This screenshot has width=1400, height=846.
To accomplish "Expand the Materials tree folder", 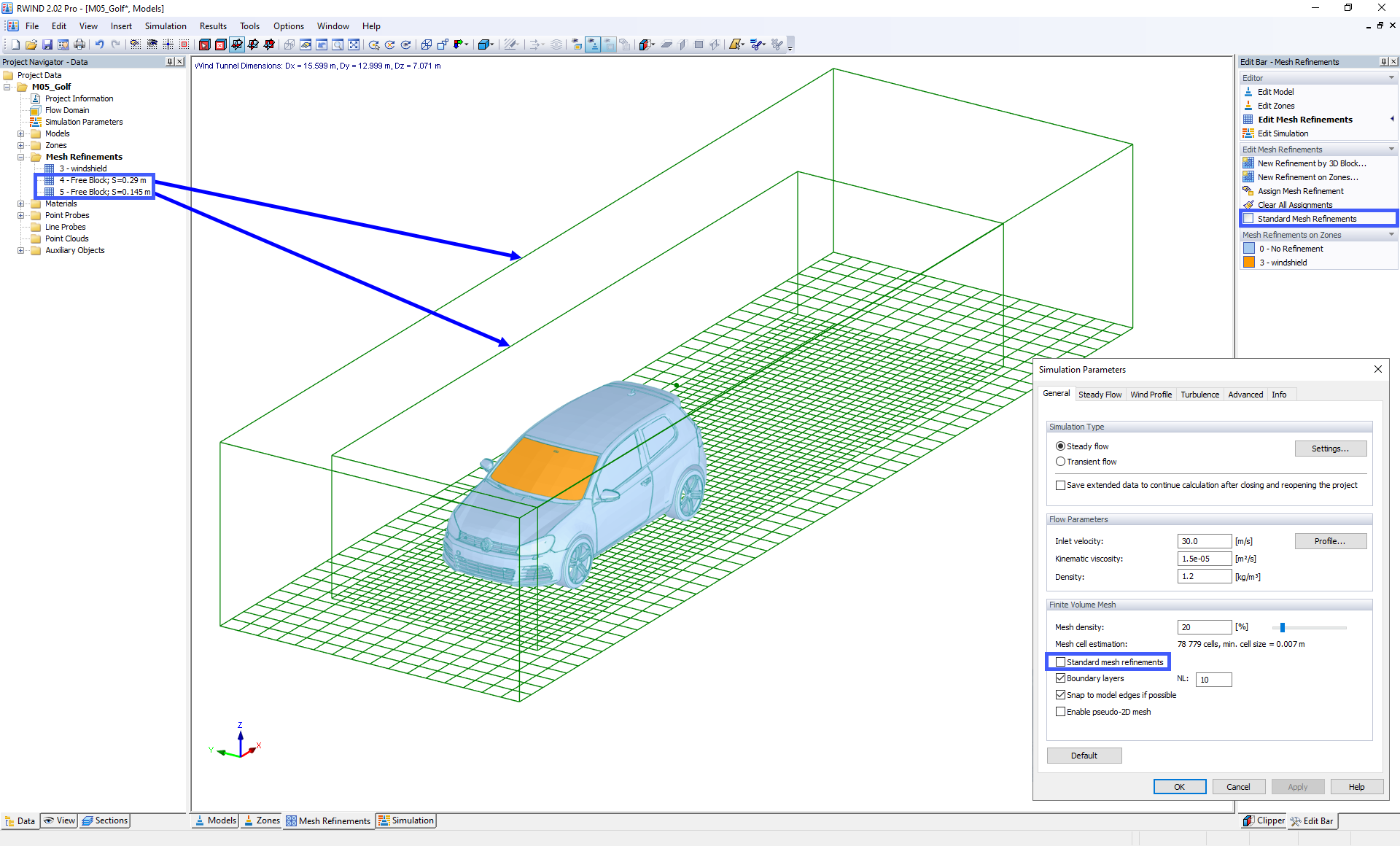I will point(21,203).
